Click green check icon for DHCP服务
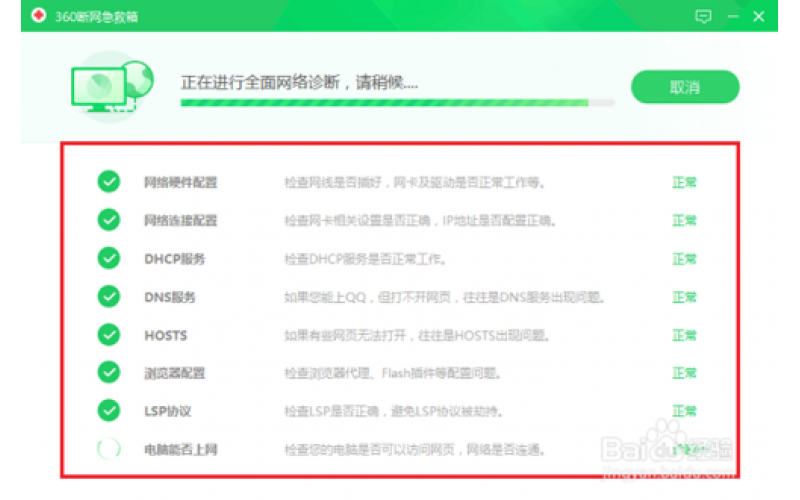 pyautogui.click(x=109, y=258)
